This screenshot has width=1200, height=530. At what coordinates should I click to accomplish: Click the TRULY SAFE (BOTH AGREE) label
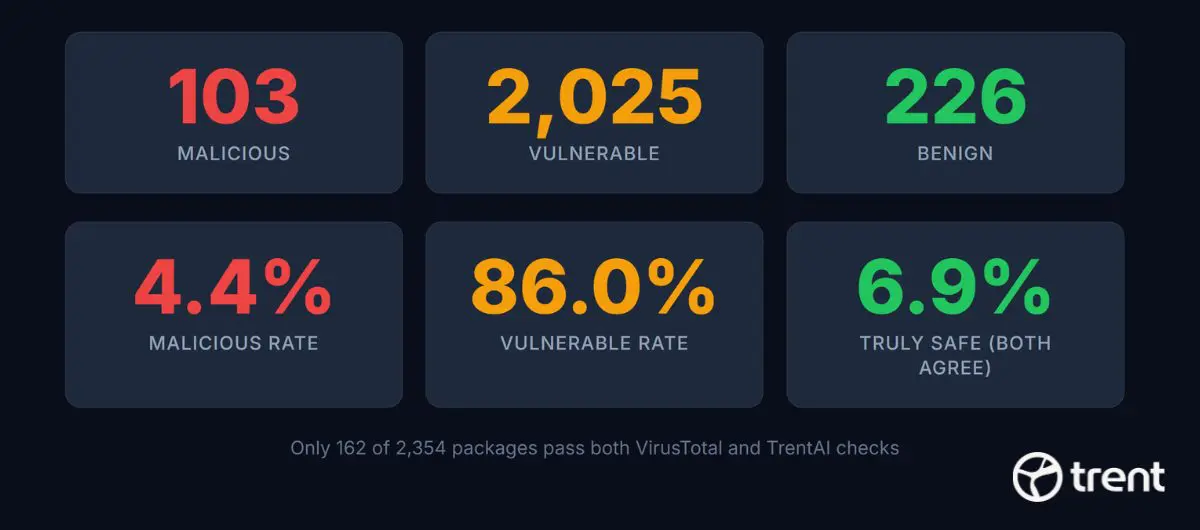point(955,355)
